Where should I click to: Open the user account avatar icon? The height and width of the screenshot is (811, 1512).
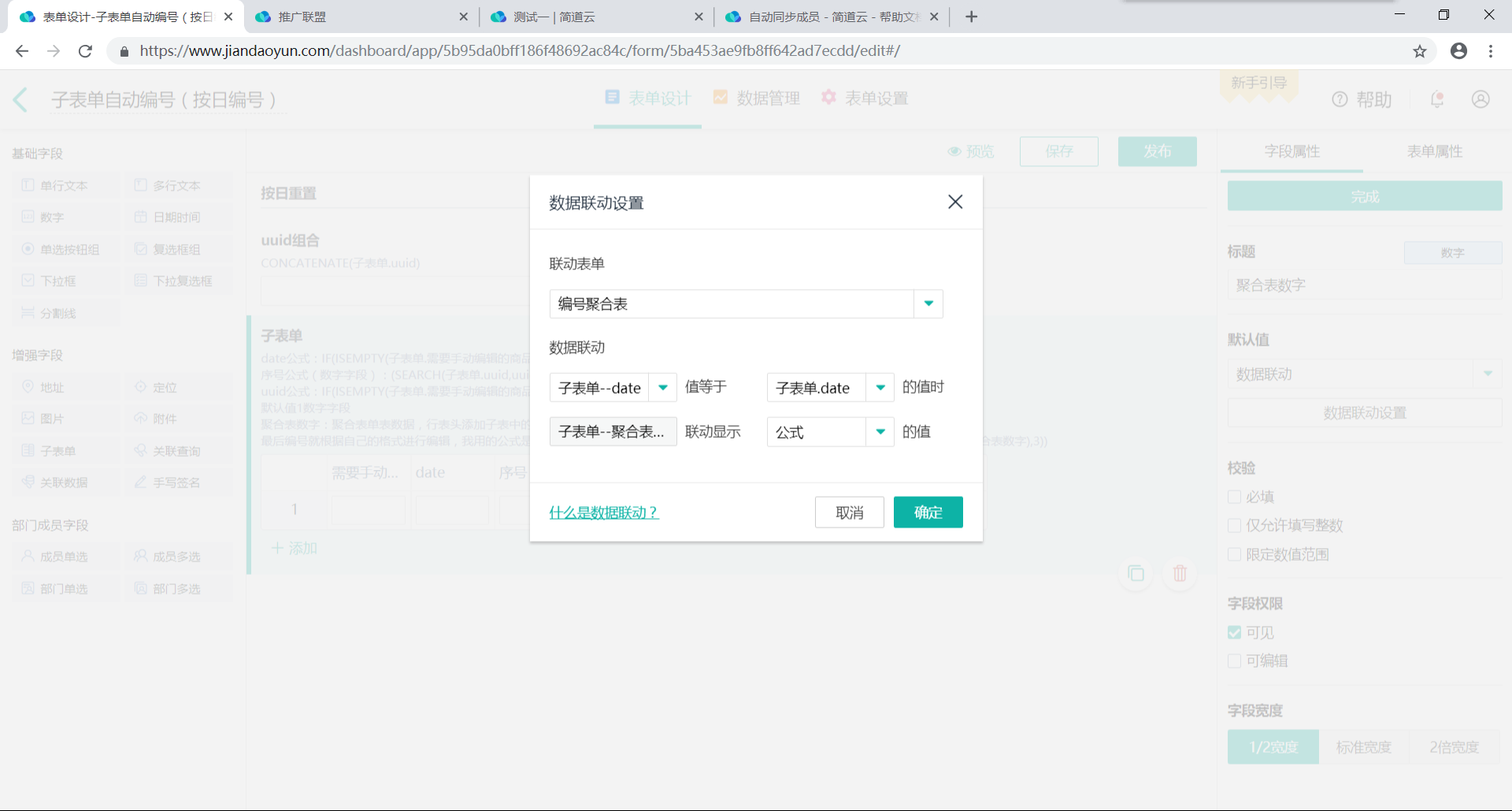tap(1480, 100)
